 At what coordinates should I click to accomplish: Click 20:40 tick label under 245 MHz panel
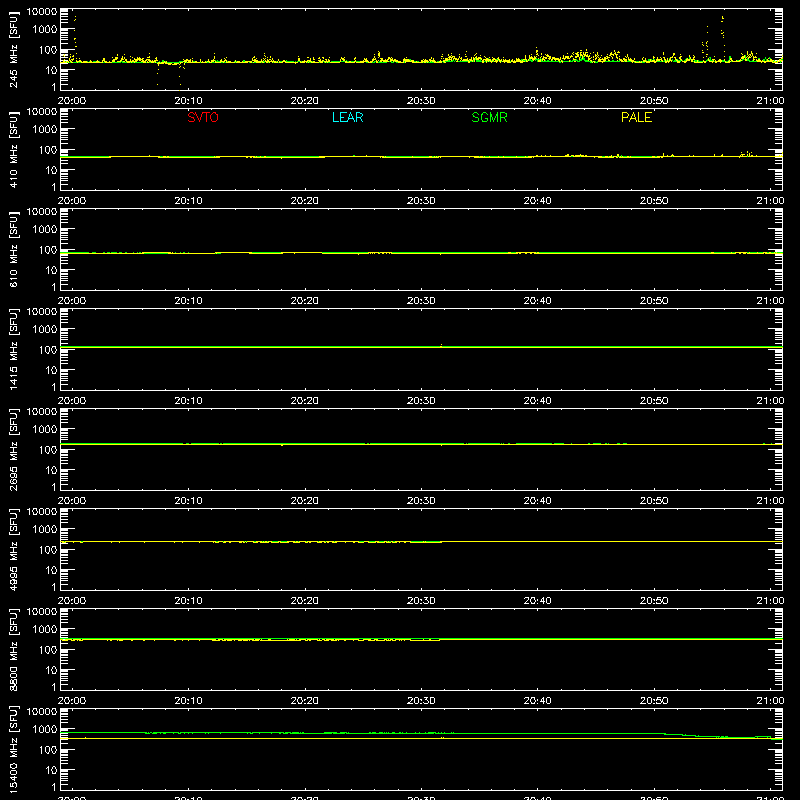point(537,101)
